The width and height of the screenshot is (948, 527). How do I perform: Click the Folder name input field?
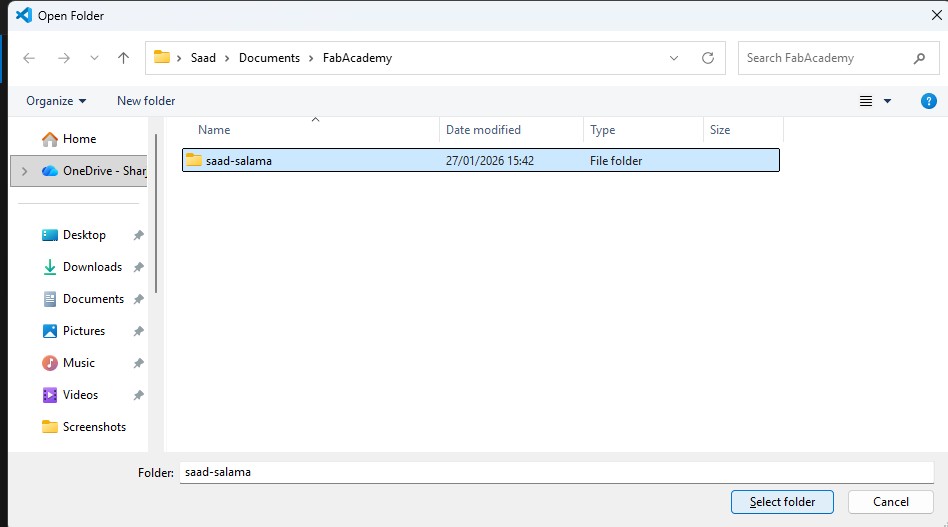point(557,473)
